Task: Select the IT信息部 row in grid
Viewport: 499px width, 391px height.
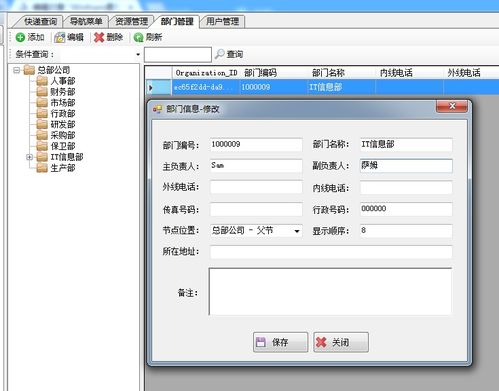Action: tap(322, 87)
